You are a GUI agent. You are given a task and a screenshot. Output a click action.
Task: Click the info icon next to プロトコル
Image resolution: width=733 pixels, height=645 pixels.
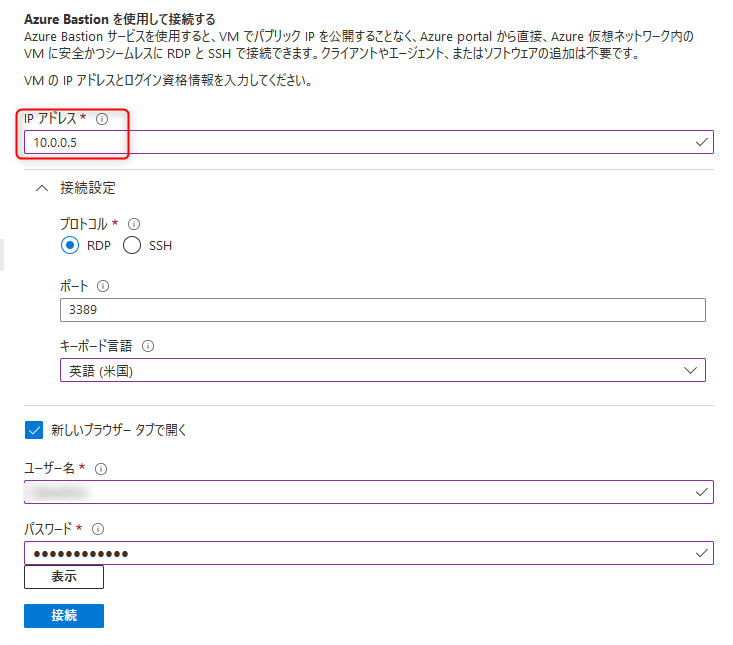point(134,224)
